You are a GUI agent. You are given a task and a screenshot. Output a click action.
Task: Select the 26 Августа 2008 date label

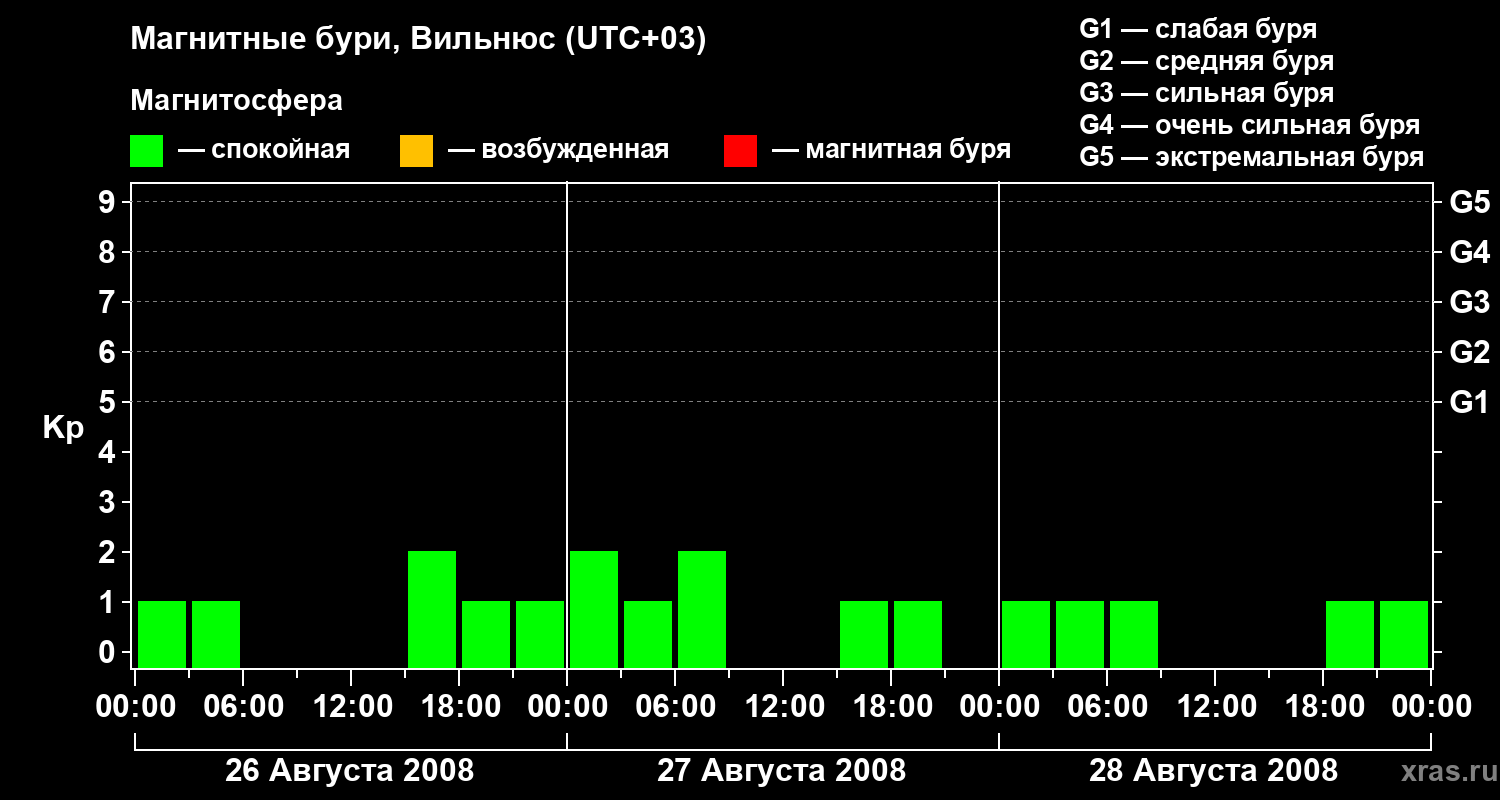(349, 771)
